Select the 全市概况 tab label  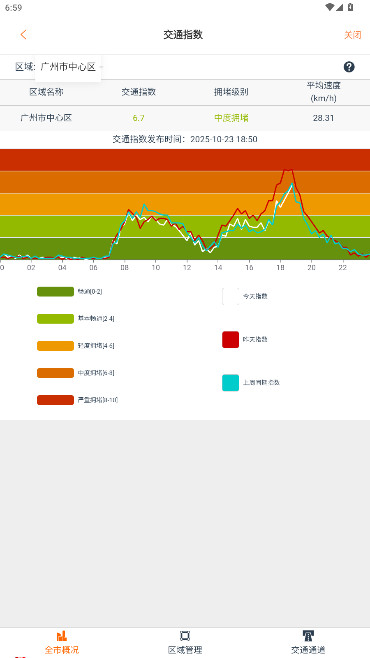[x=62, y=650]
